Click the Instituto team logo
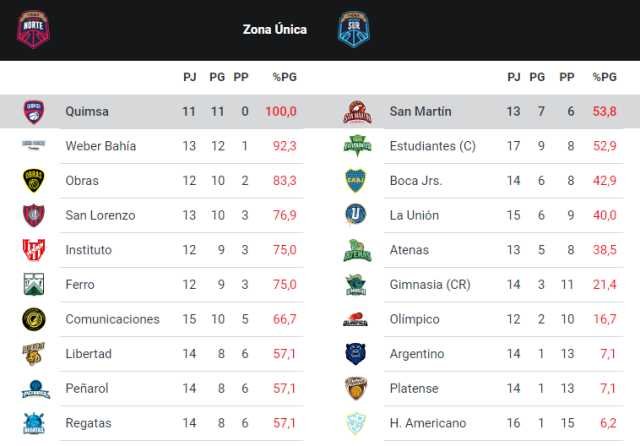The image size is (640, 446). pos(33,250)
